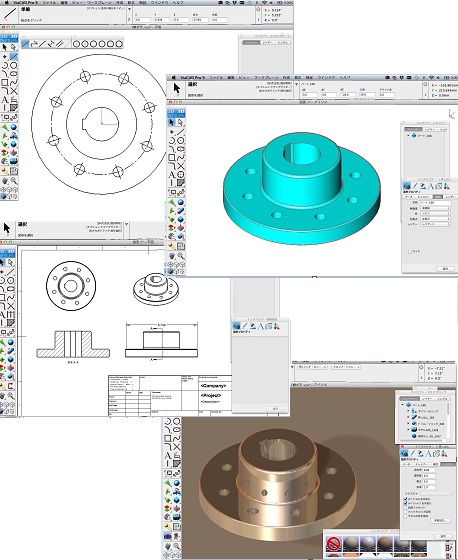Open the Layer dropdown in the cyan window inspector
The width and height of the screenshot is (458, 560).
point(435,224)
